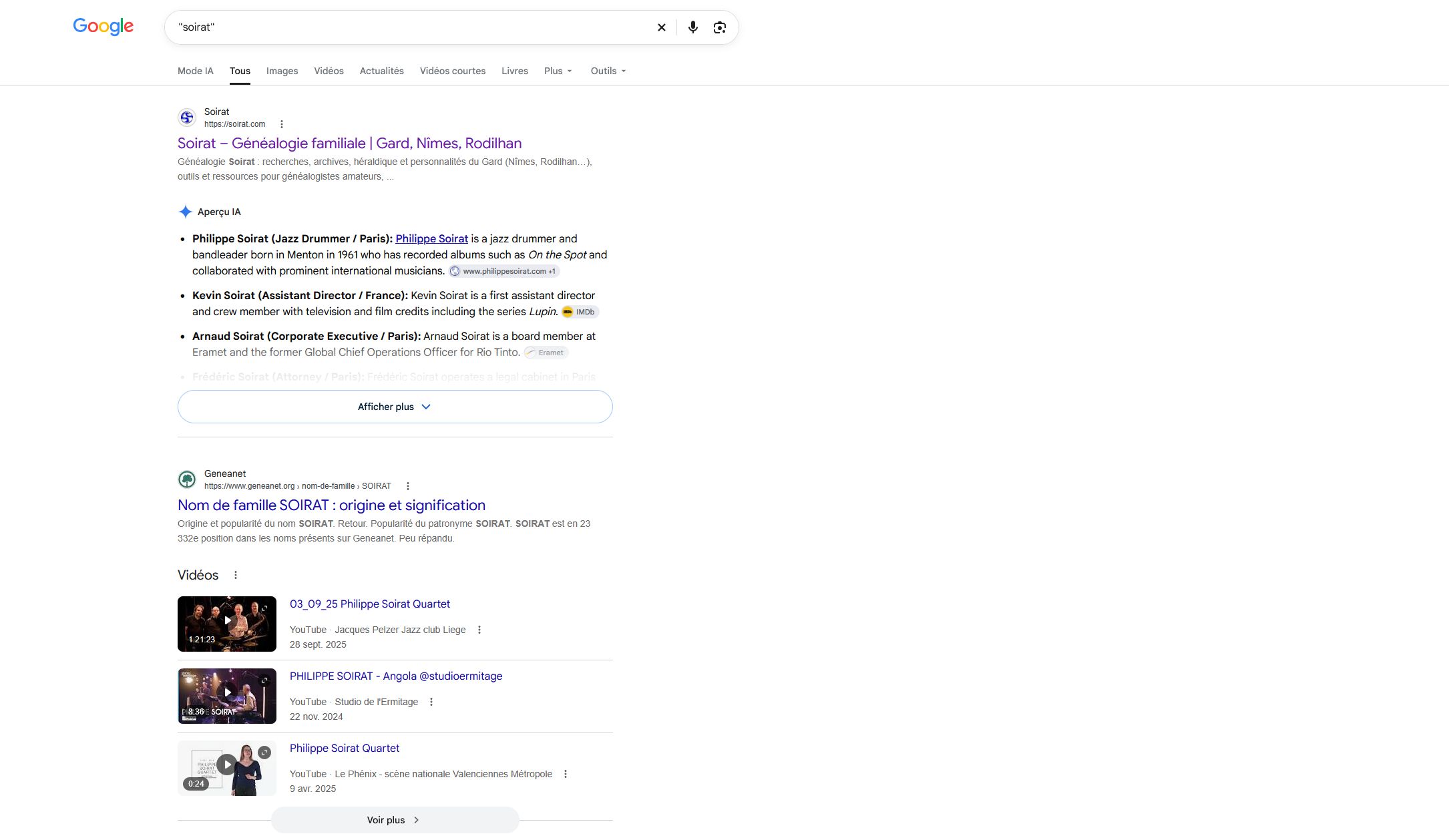
Task: Click the Google logo
Action: (103, 27)
